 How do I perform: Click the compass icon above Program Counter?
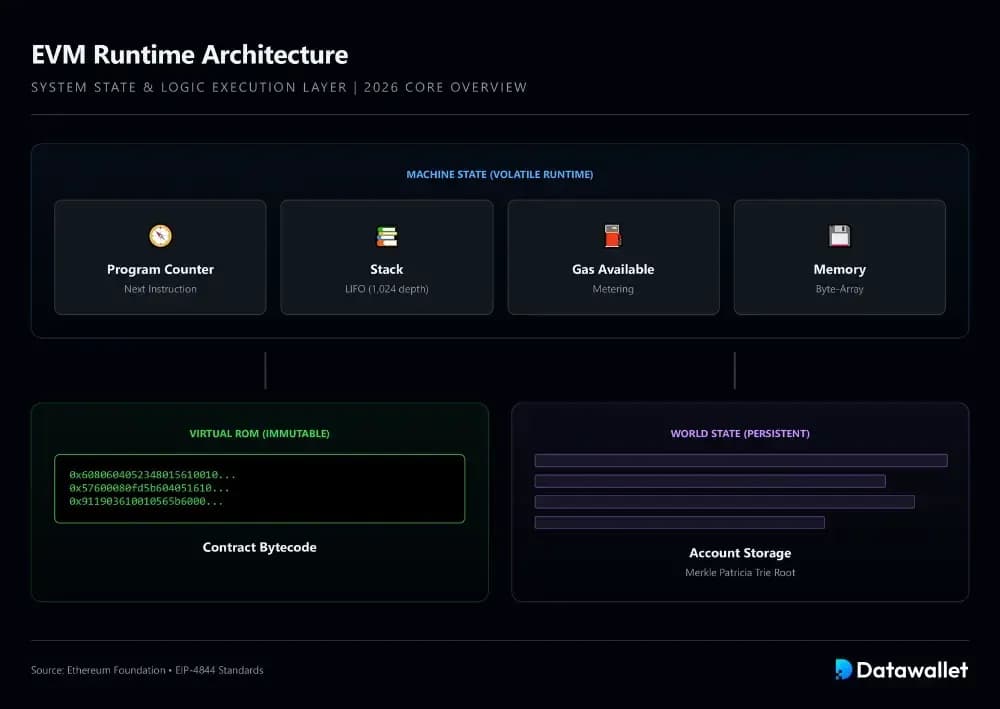click(160, 237)
